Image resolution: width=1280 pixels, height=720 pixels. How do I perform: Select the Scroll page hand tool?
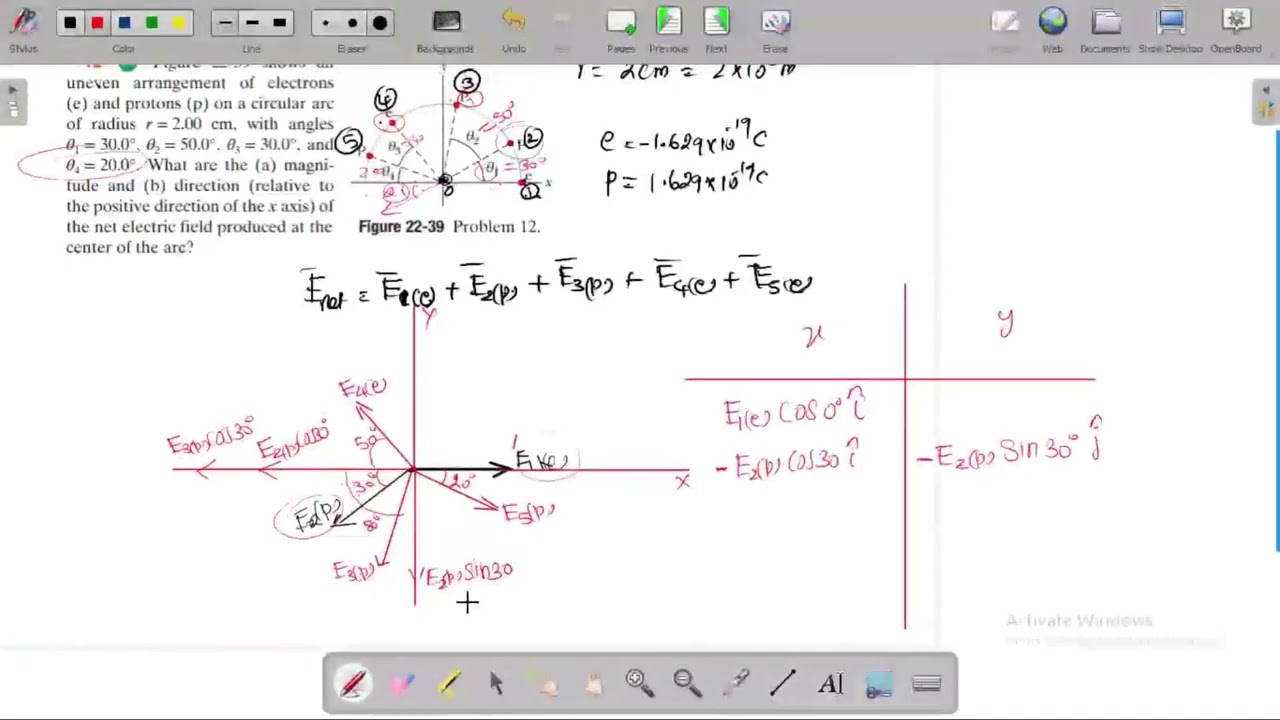(x=592, y=683)
